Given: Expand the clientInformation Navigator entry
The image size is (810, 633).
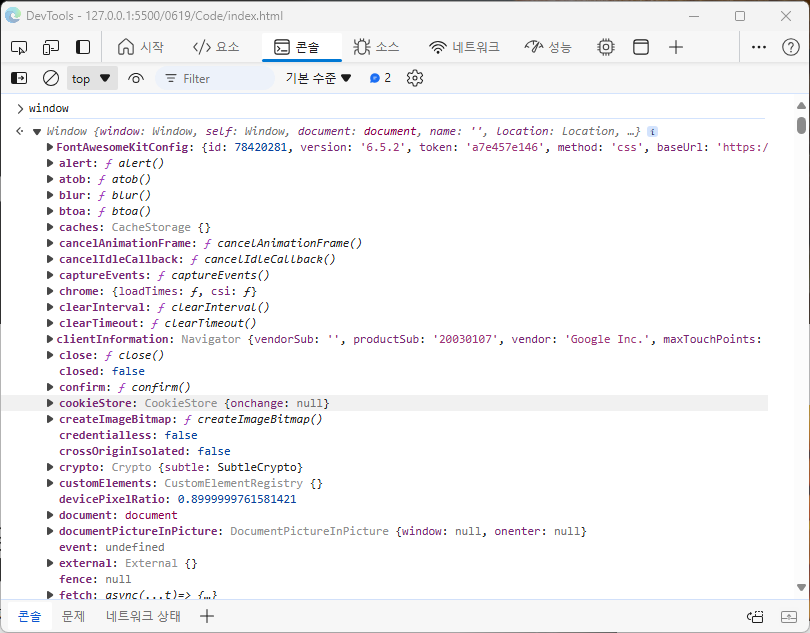Looking at the screenshot, I should pos(50,339).
